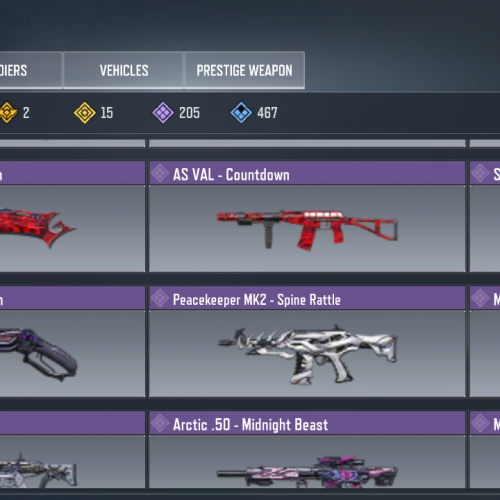Viewport: 500px width, 500px height.
Task: Click rarity diamond icon beside Peacekeeper MK2 title
Action: [x=160, y=298]
